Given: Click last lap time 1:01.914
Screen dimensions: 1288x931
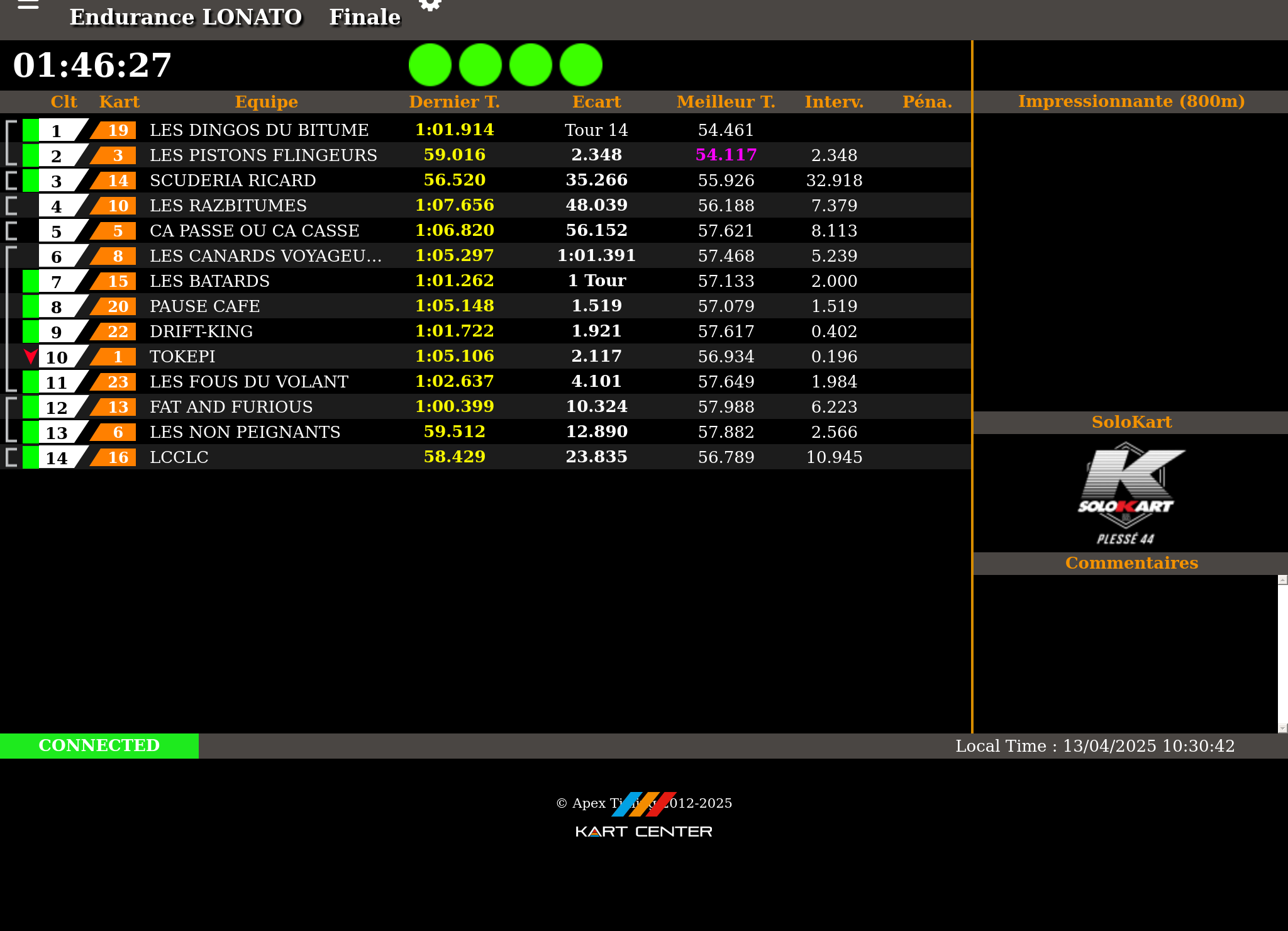Looking at the screenshot, I should coord(455,130).
